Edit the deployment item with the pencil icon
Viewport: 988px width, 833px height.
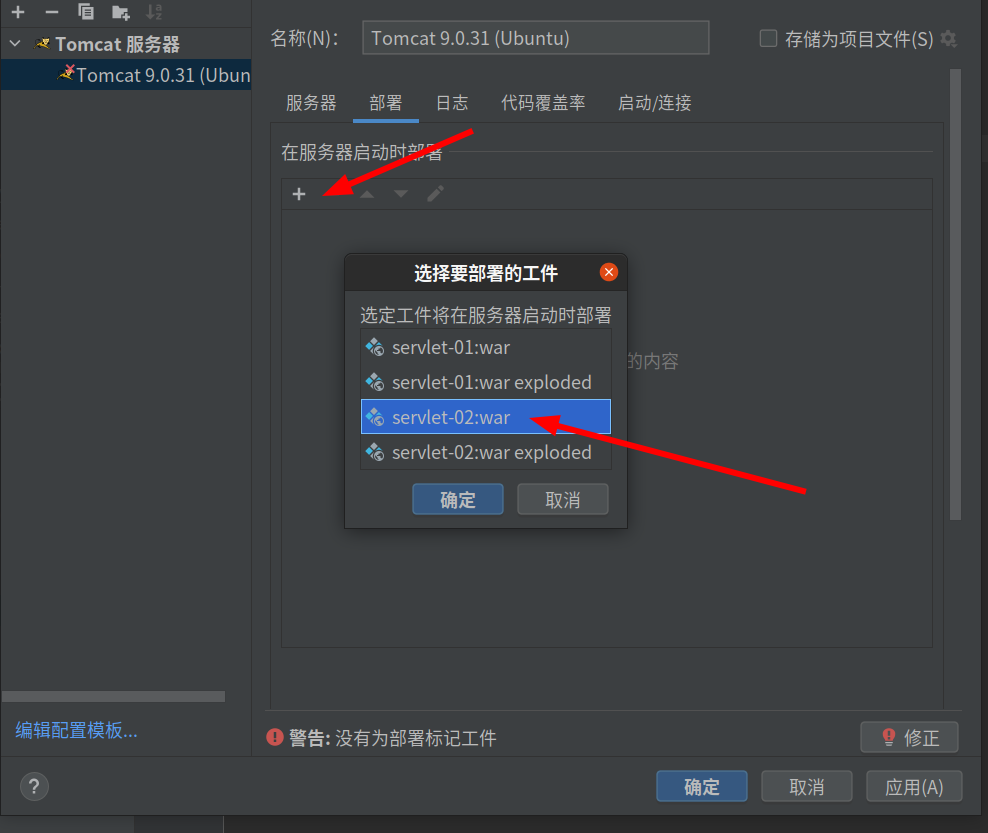click(x=435, y=194)
